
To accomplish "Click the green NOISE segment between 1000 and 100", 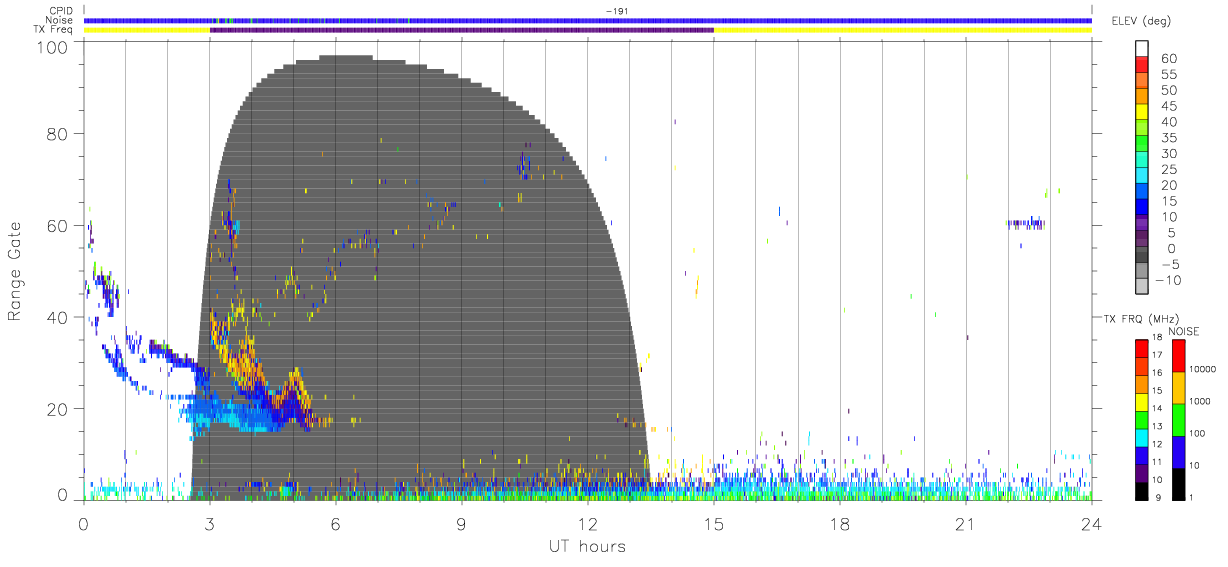I will (x=1179, y=420).
